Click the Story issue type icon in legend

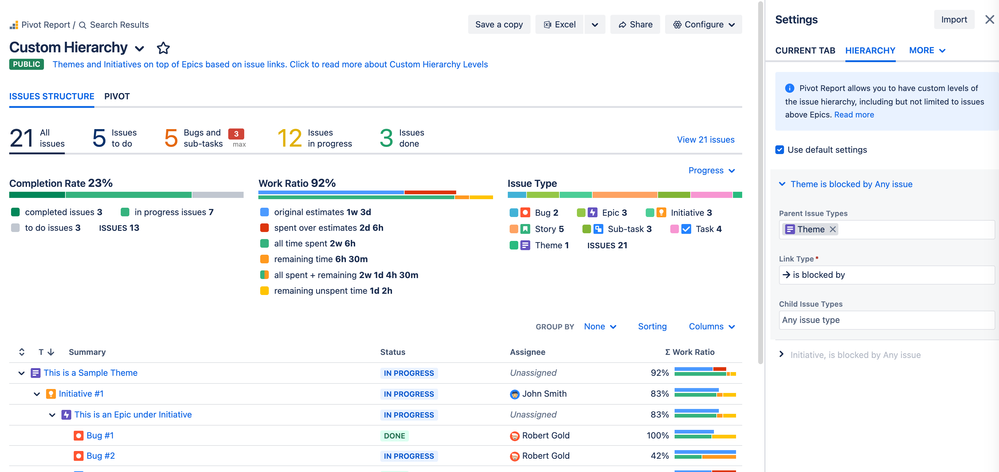coord(525,229)
